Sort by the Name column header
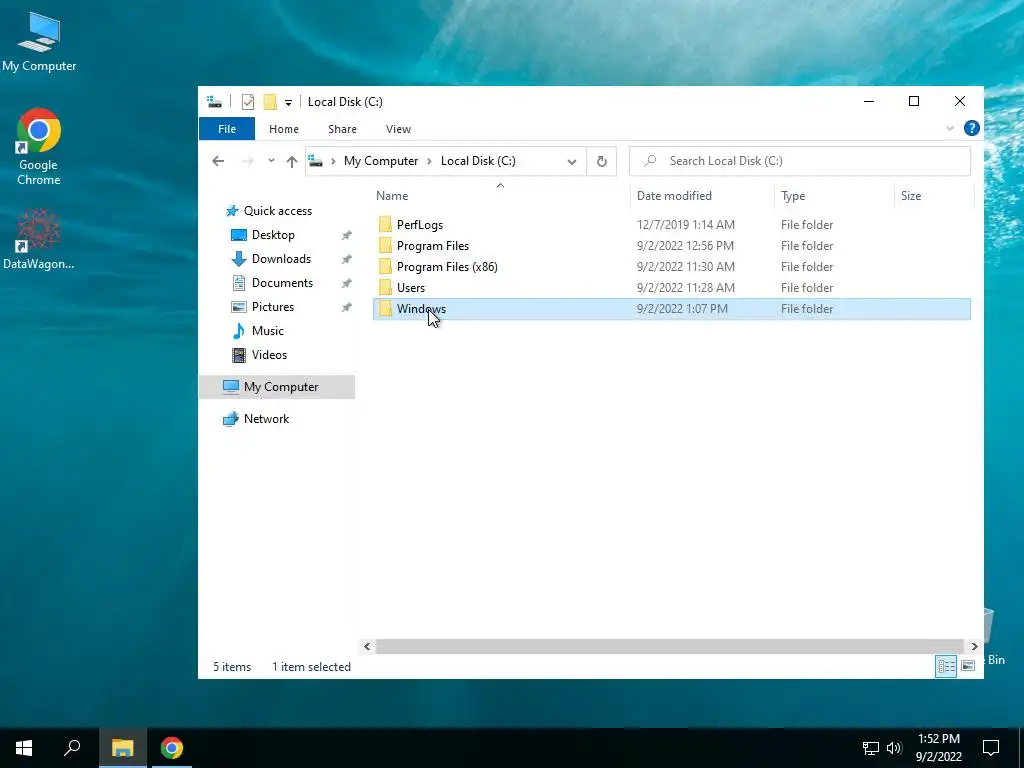The width and height of the screenshot is (1024, 768). click(392, 196)
